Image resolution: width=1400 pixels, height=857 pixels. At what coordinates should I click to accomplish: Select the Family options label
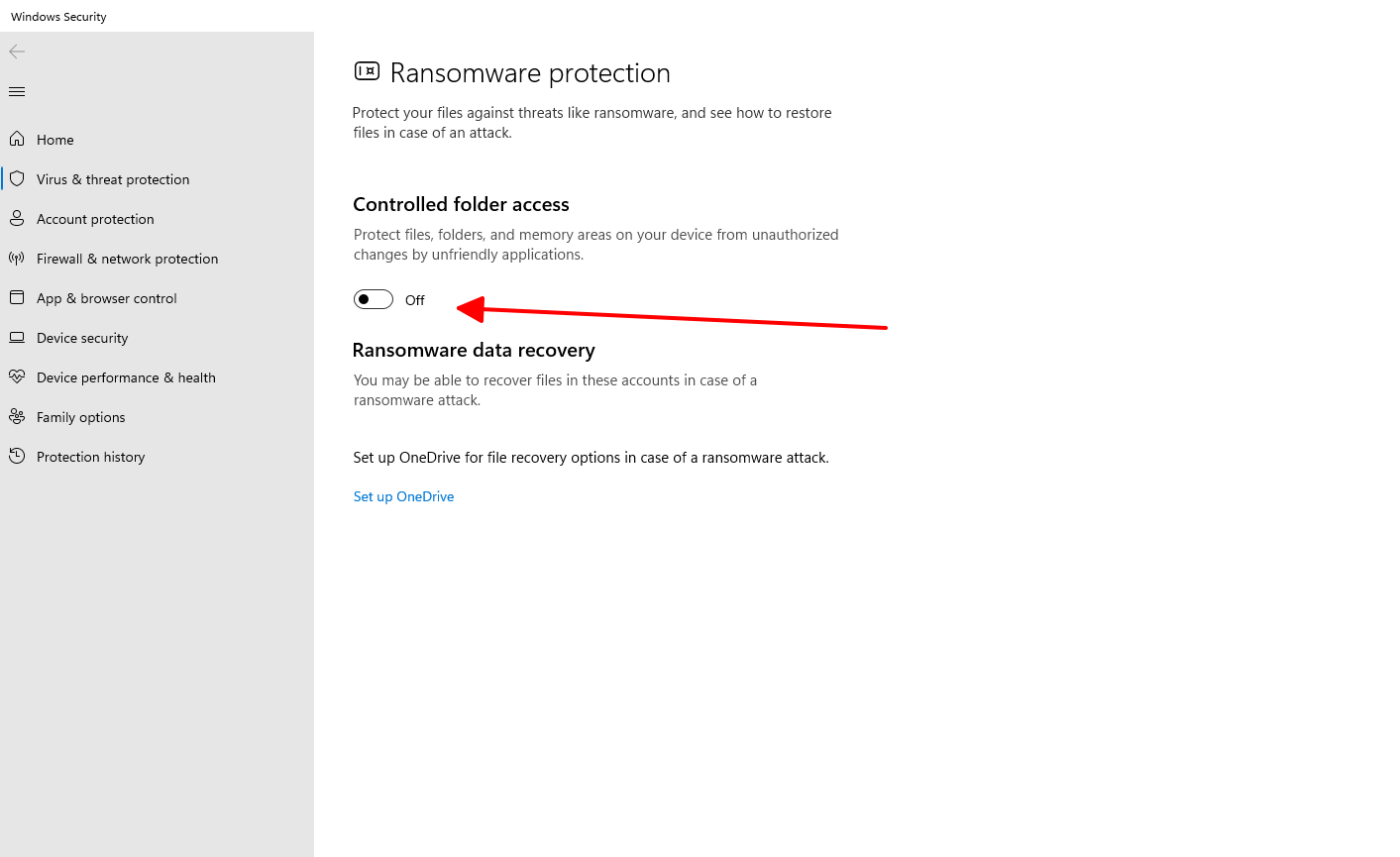pos(80,417)
